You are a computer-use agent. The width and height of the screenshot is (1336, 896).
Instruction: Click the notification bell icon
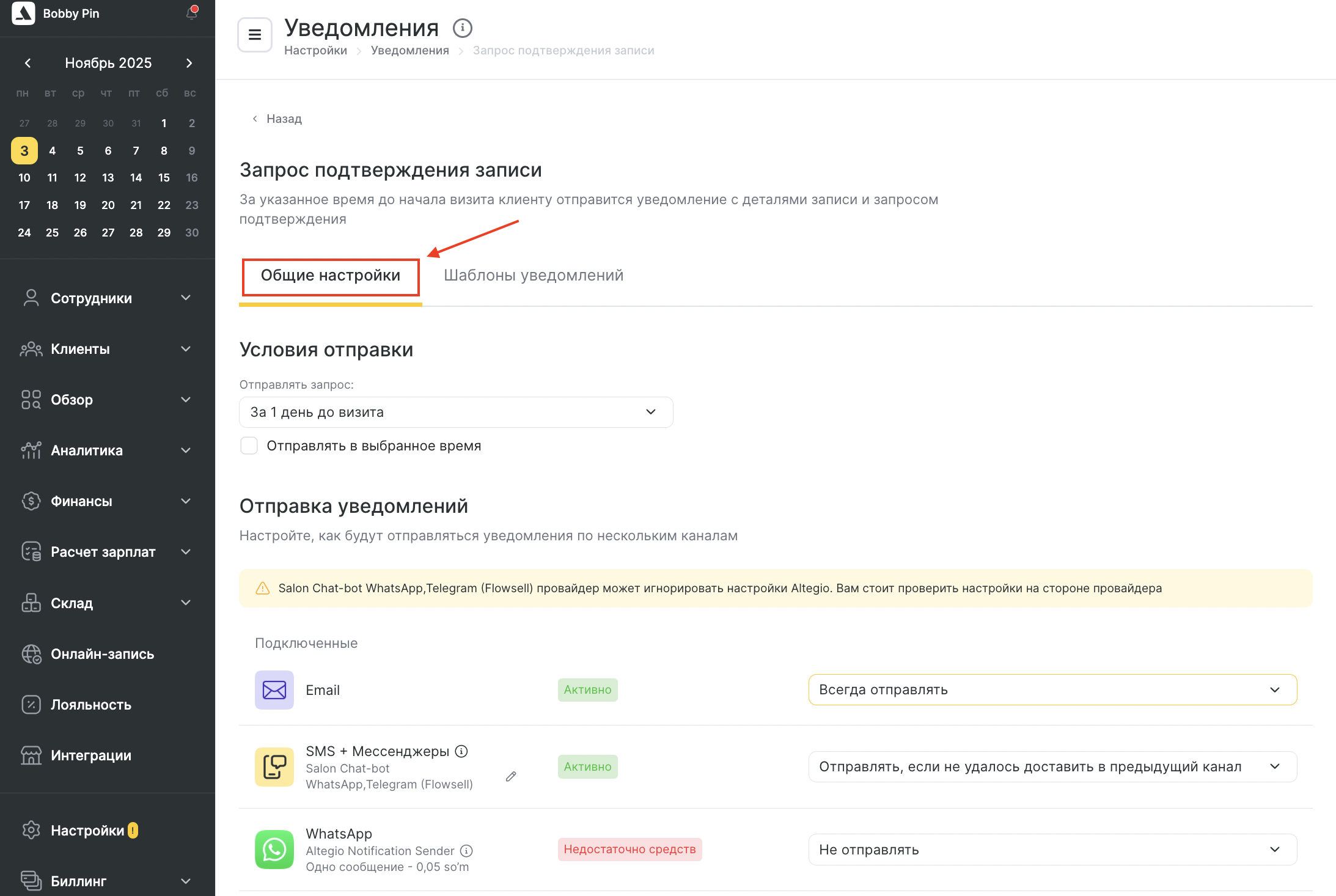pos(192,13)
